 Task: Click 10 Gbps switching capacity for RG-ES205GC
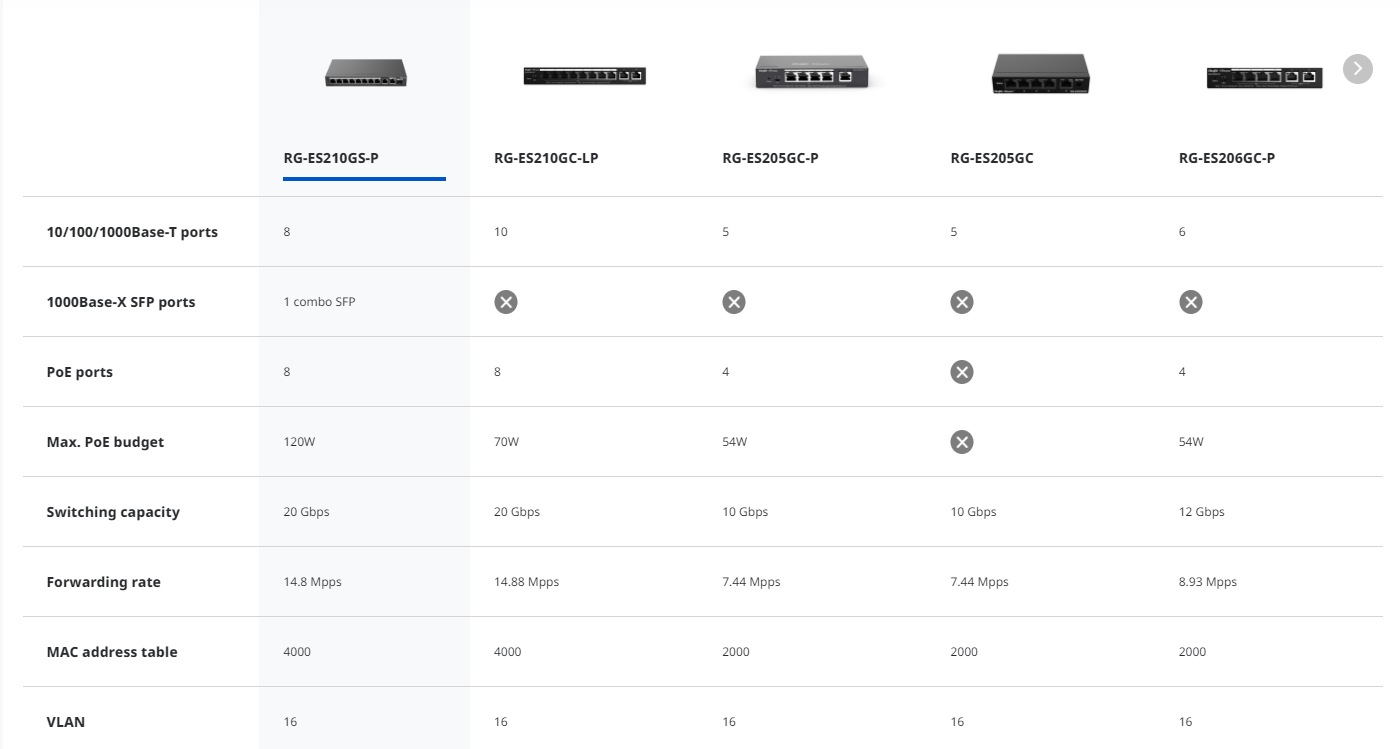973,512
